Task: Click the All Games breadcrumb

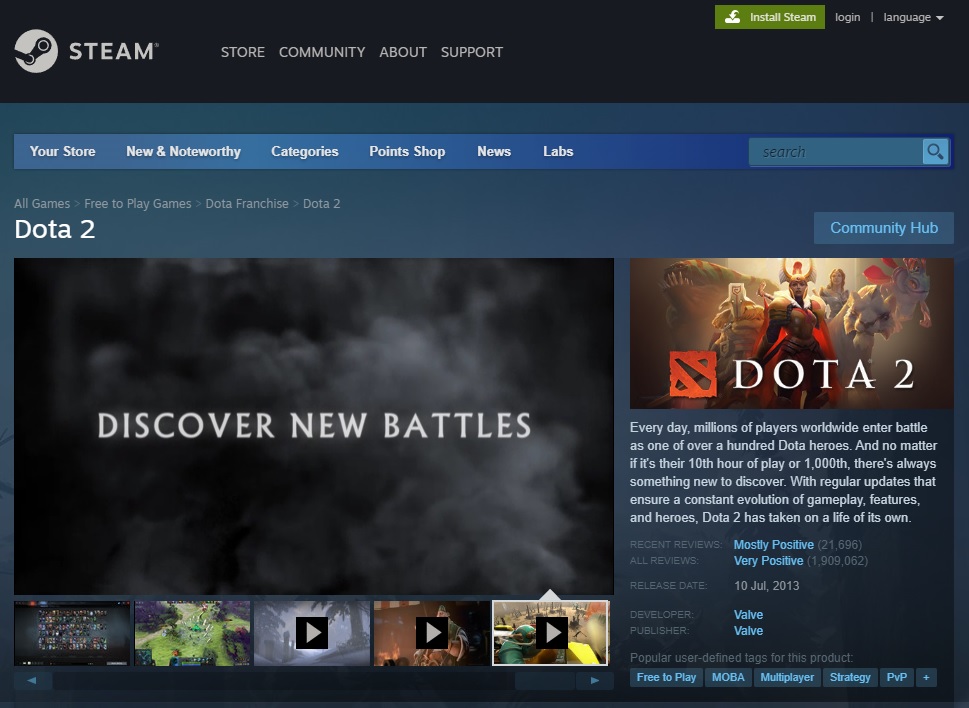Action: click(42, 203)
